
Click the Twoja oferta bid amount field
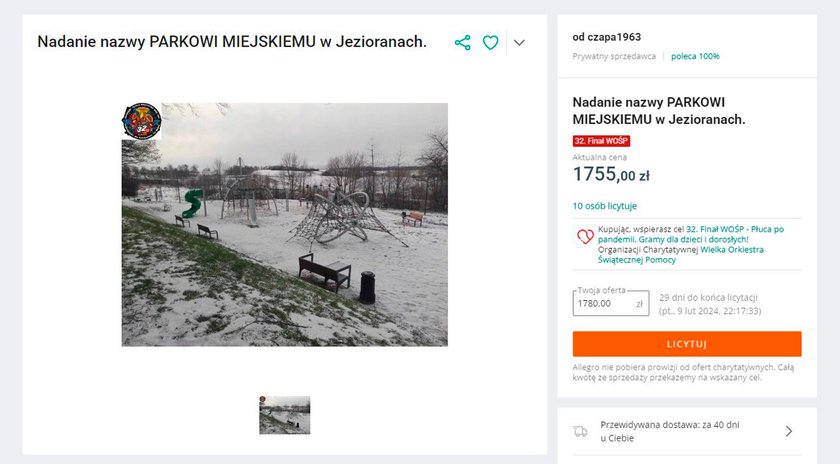[x=611, y=303]
